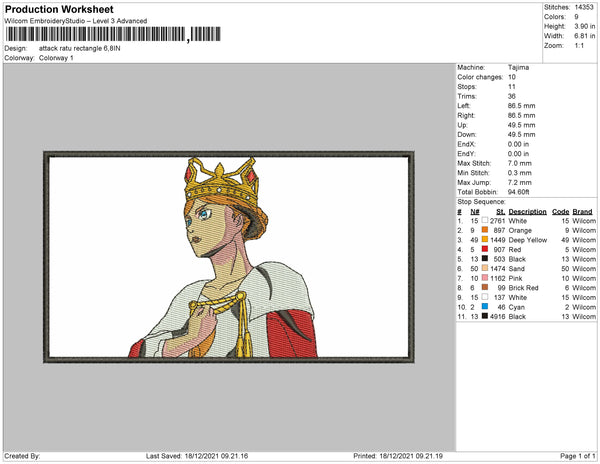Click the Color changes value '10'
This screenshot has width=600, height=464.
click(512, 77)
